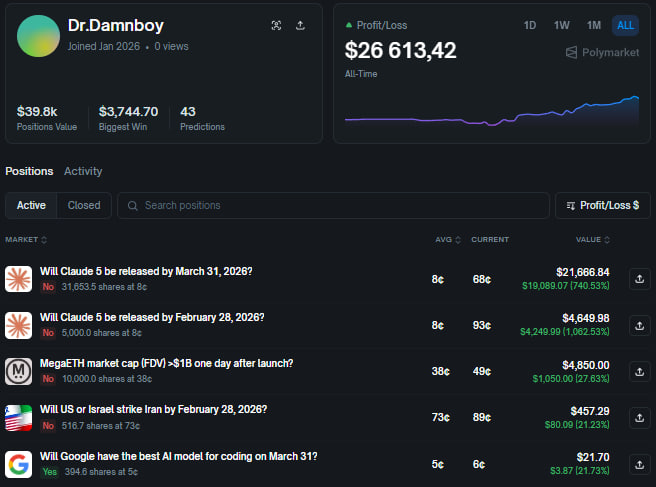
Task: Click '31,653.5 shares at 8¢' text
Action: coord(104,287)
